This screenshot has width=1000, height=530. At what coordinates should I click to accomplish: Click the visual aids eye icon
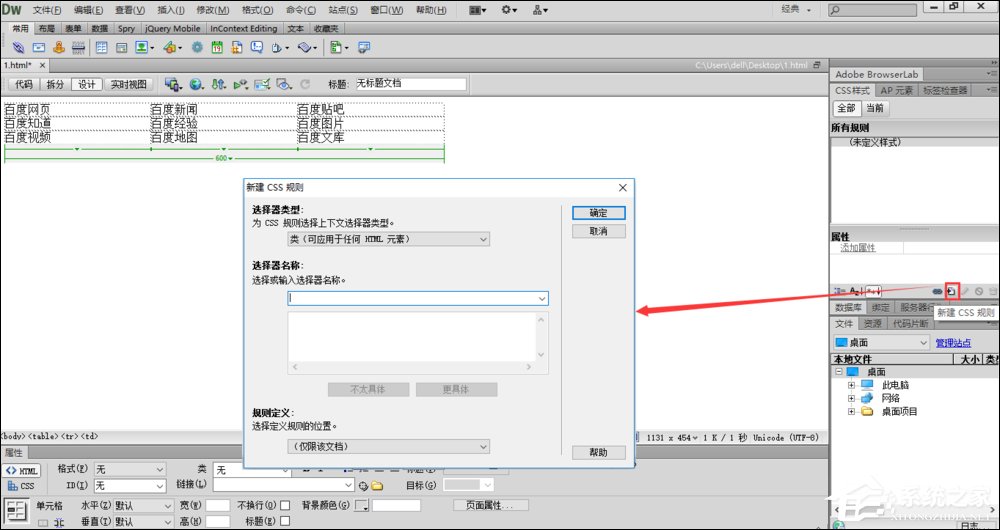point(284,84)
